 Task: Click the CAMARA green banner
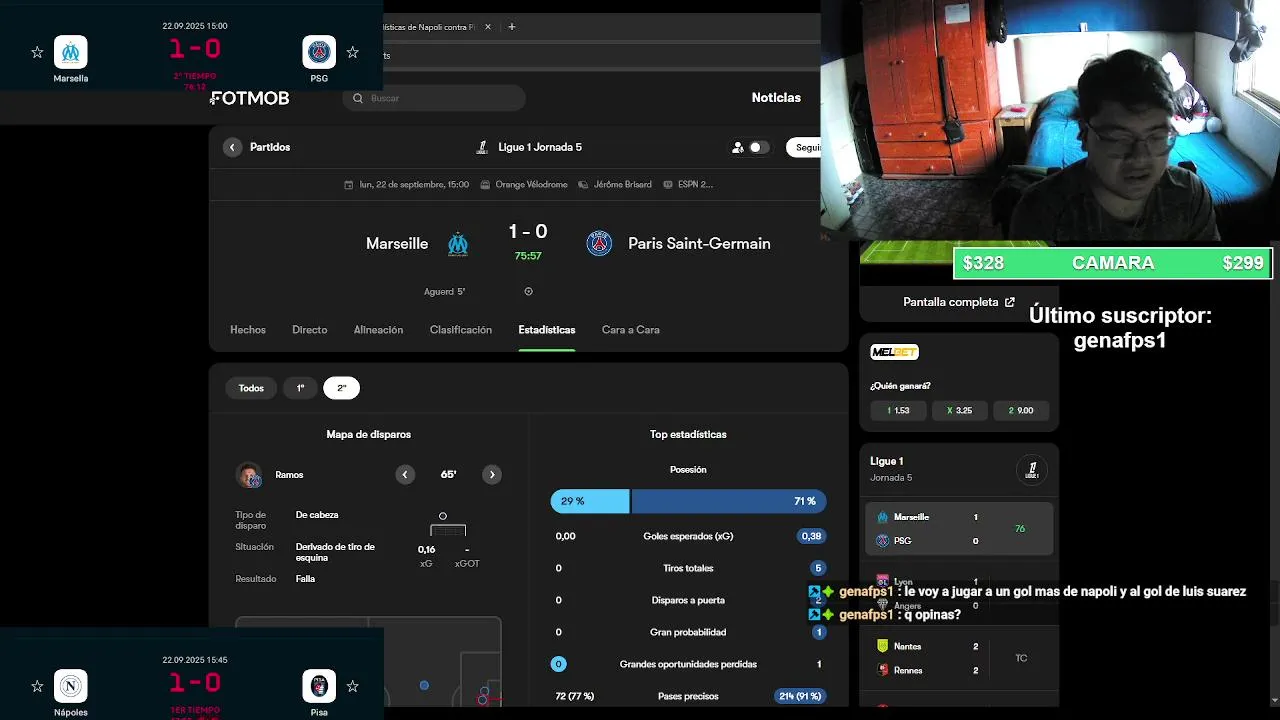coord(1112,263)
